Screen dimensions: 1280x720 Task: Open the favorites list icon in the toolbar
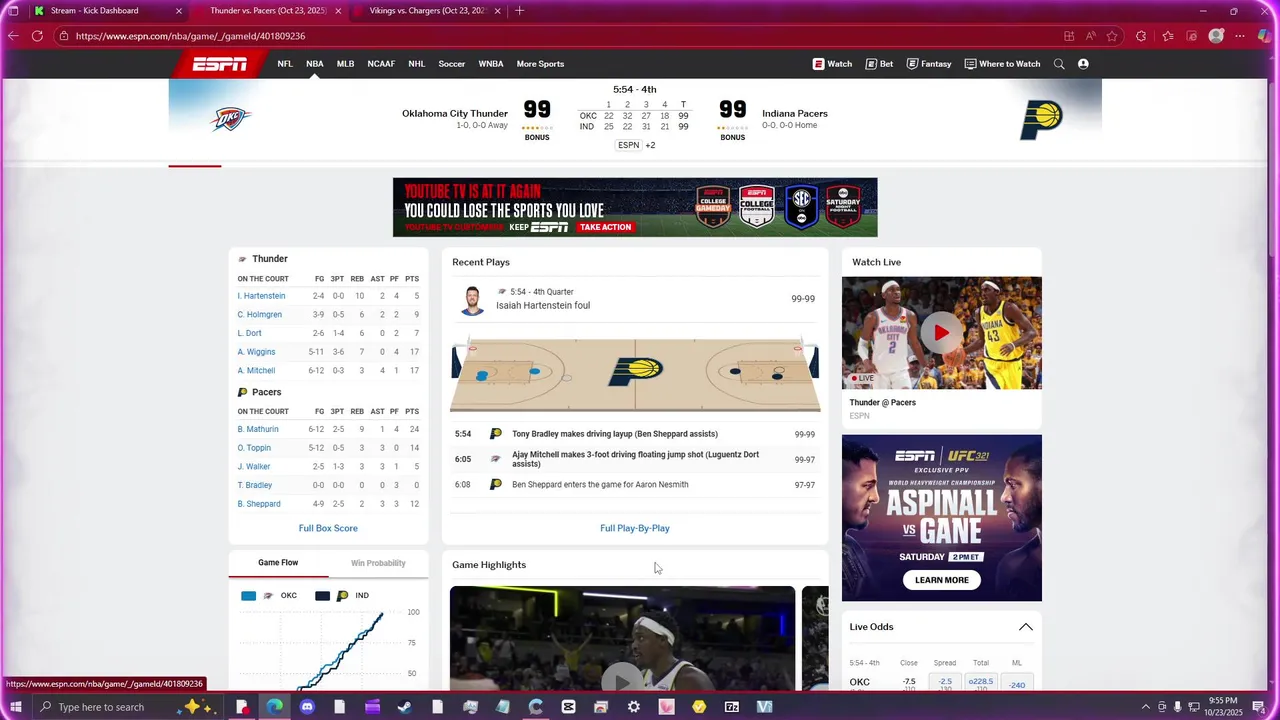click(x=1167, y=36)
